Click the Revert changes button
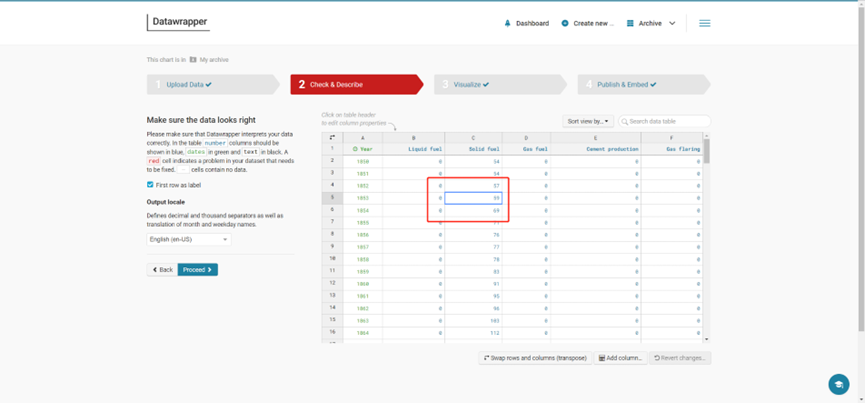The height and width of the screenshot is (403, 865). pos(680,358)
